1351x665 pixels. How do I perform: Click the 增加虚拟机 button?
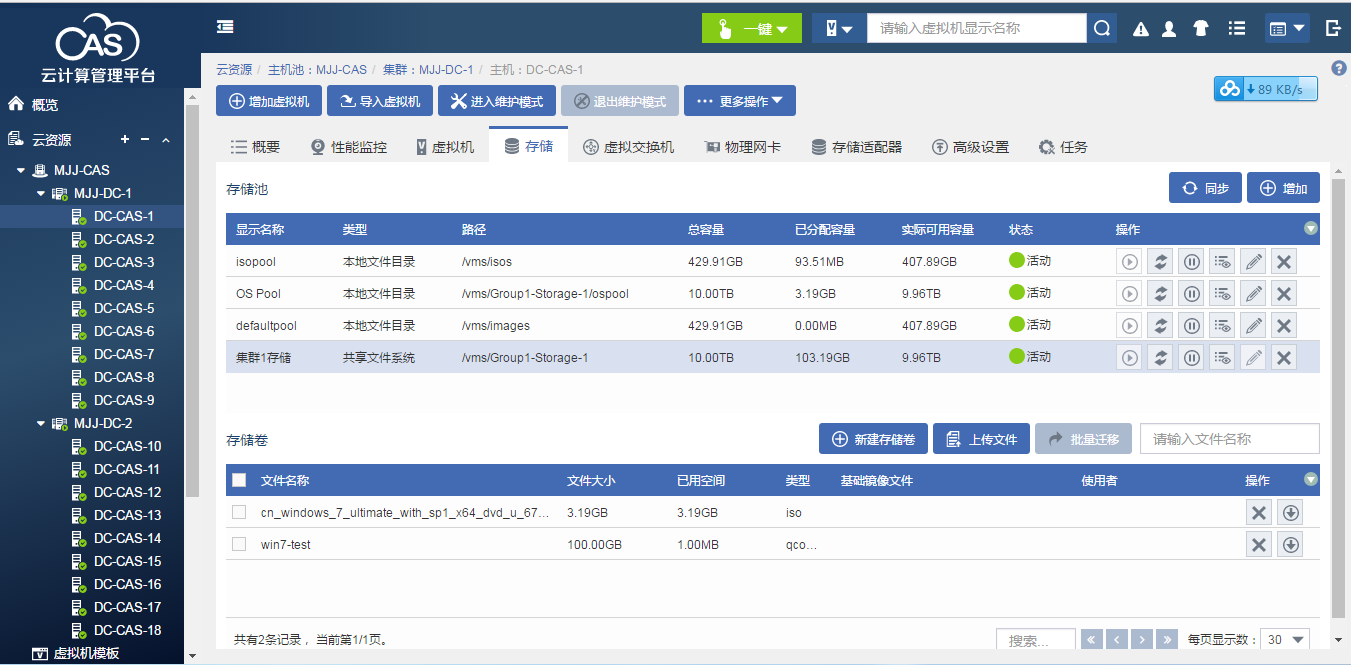pyautogui.click(x=269, y=101)
